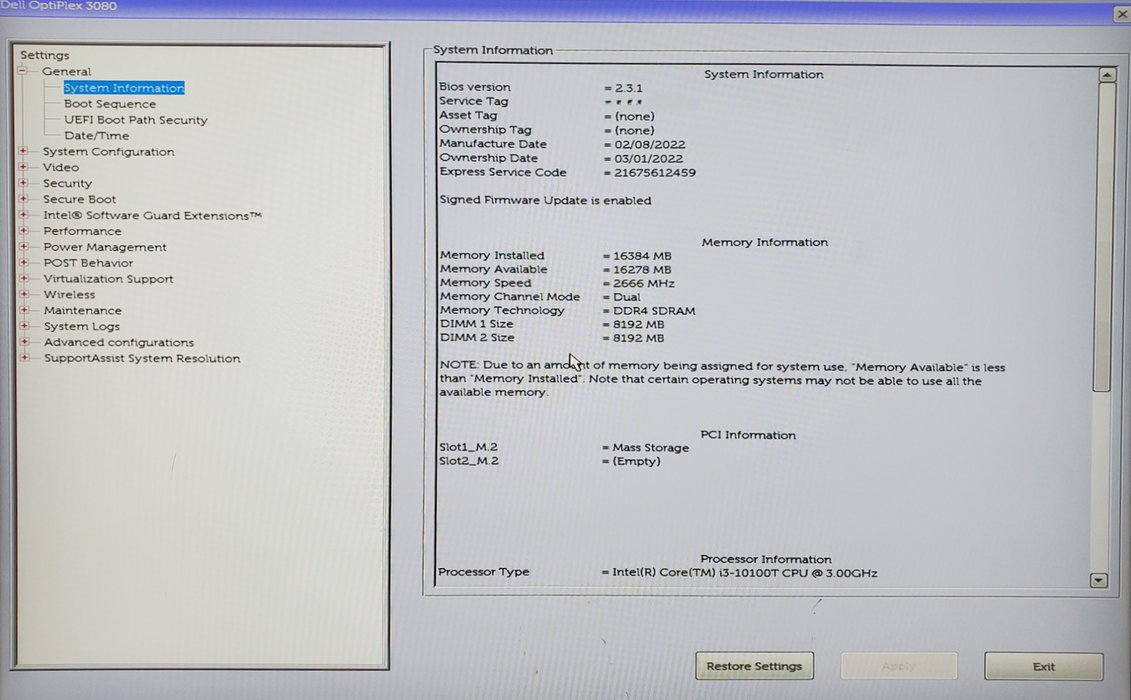
Task: Select the Performance category label
Action: 82,231
